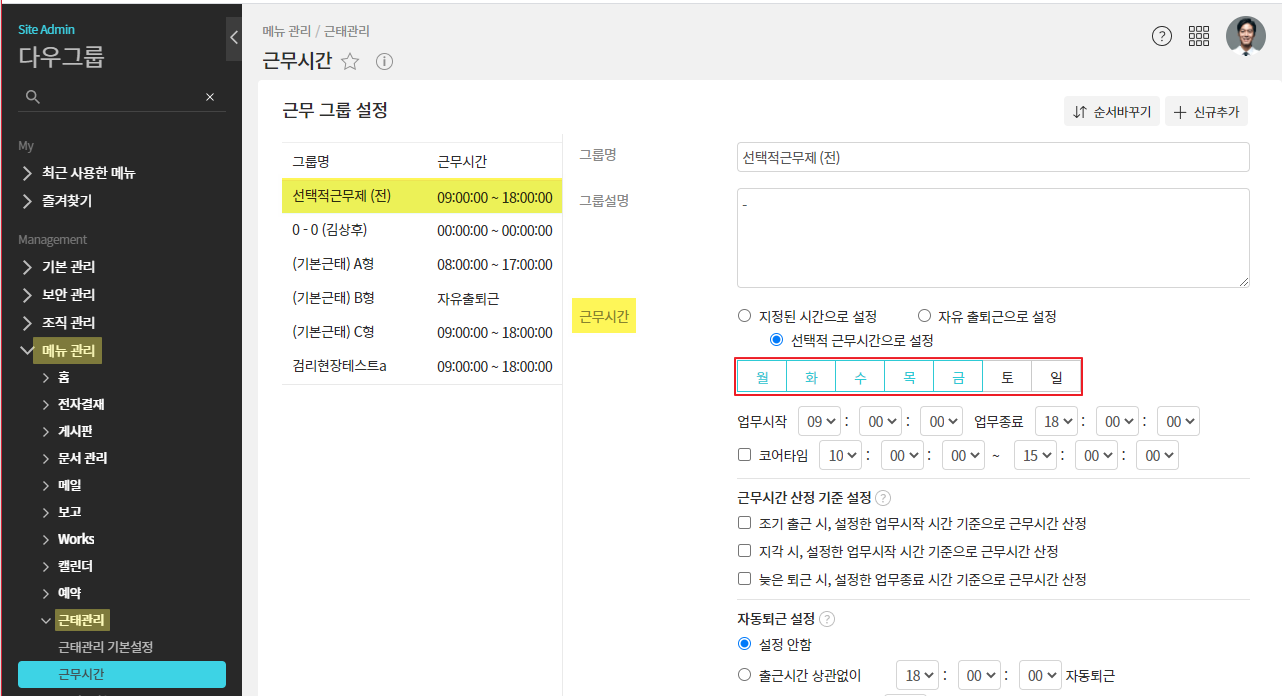Open 근태관리 기본설정 menu item
Screen dimensions: 1282x696
pyautogui.click(x=105, y=647)
